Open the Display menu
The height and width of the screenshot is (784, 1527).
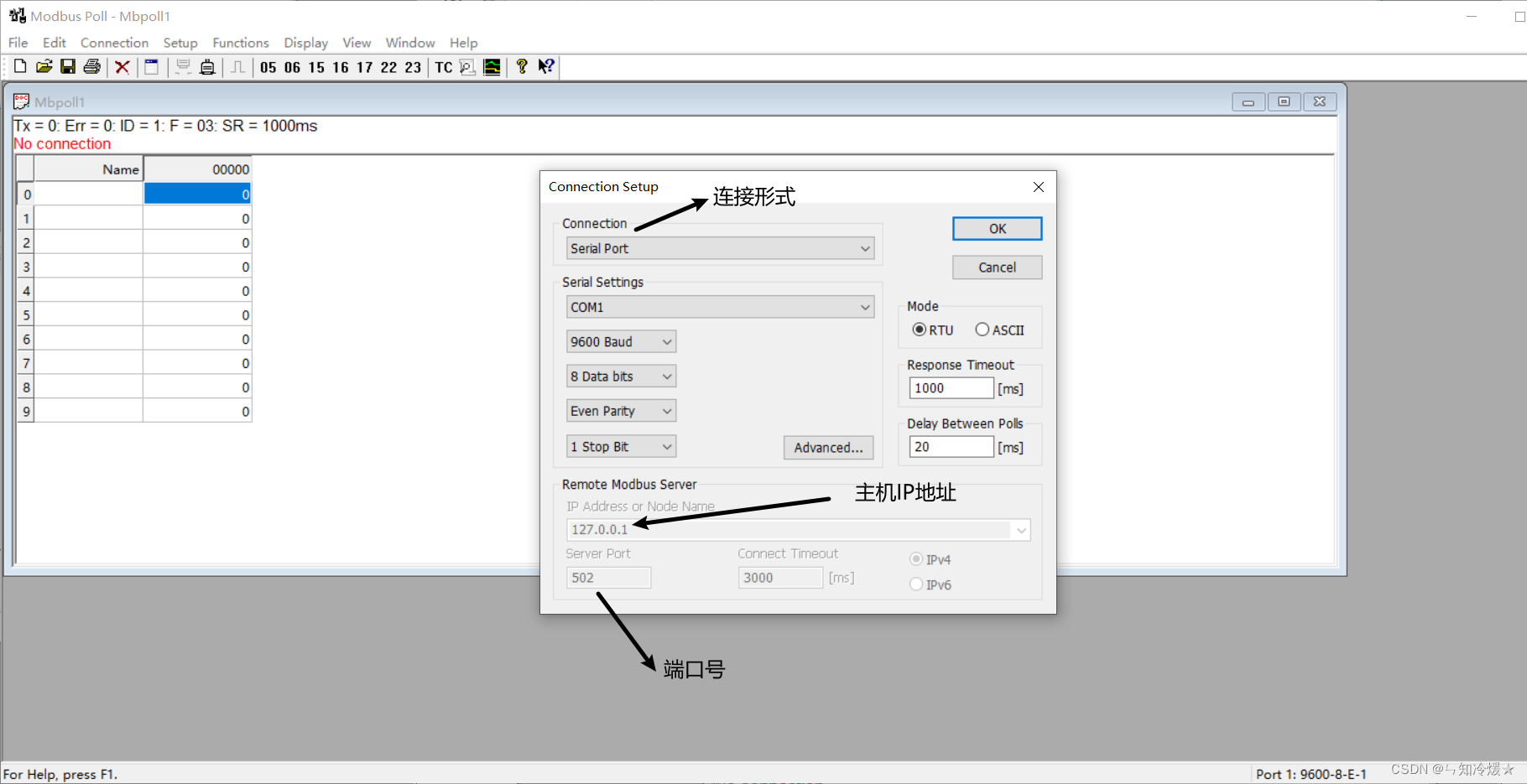pyautogui.click(x=305, y=43)
